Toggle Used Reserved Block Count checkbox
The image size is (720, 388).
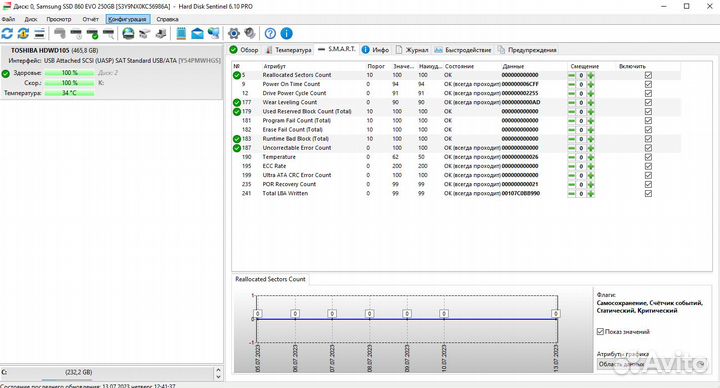coord(648,112)
